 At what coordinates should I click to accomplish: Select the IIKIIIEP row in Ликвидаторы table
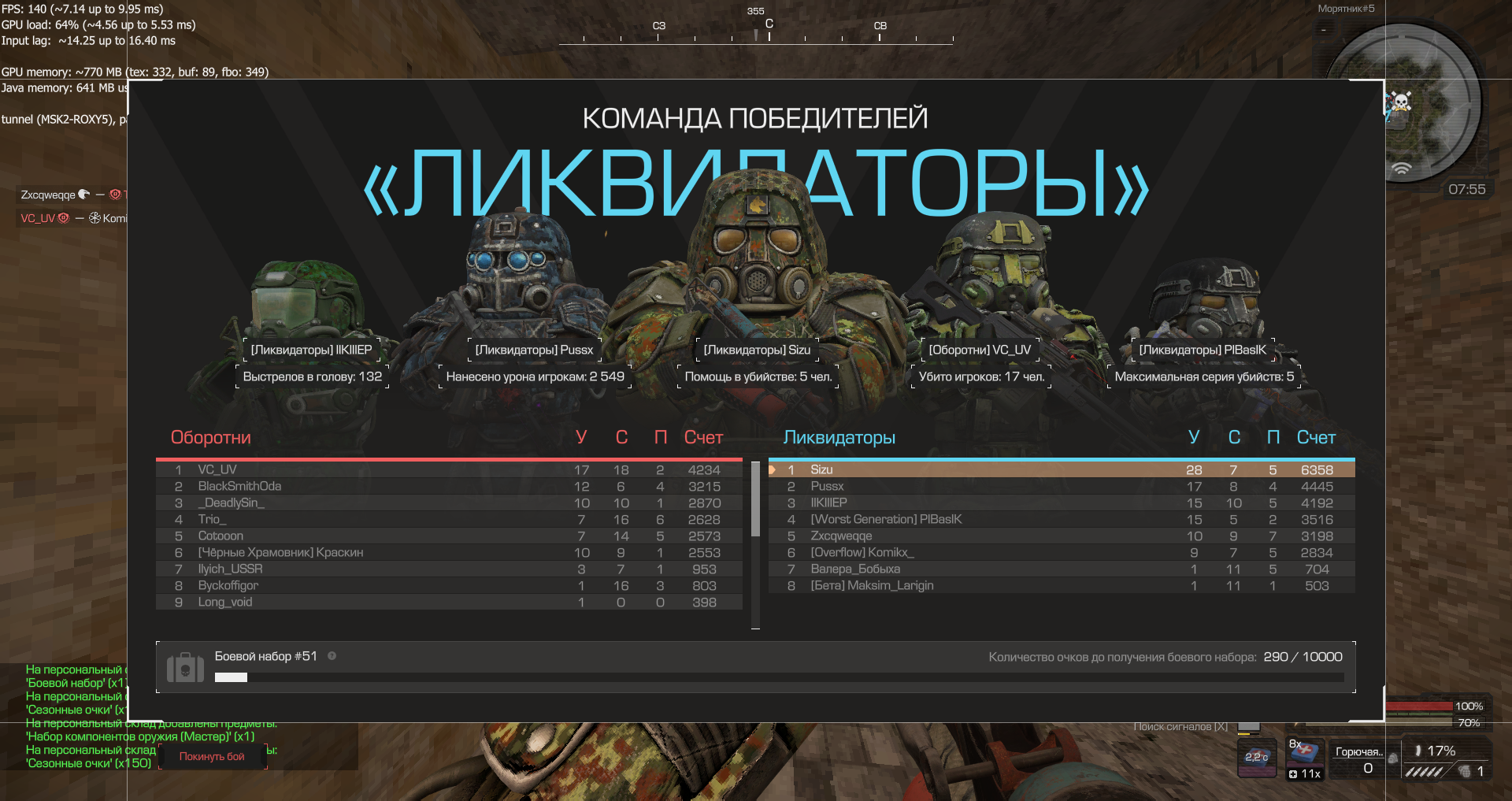[1062, 503]
